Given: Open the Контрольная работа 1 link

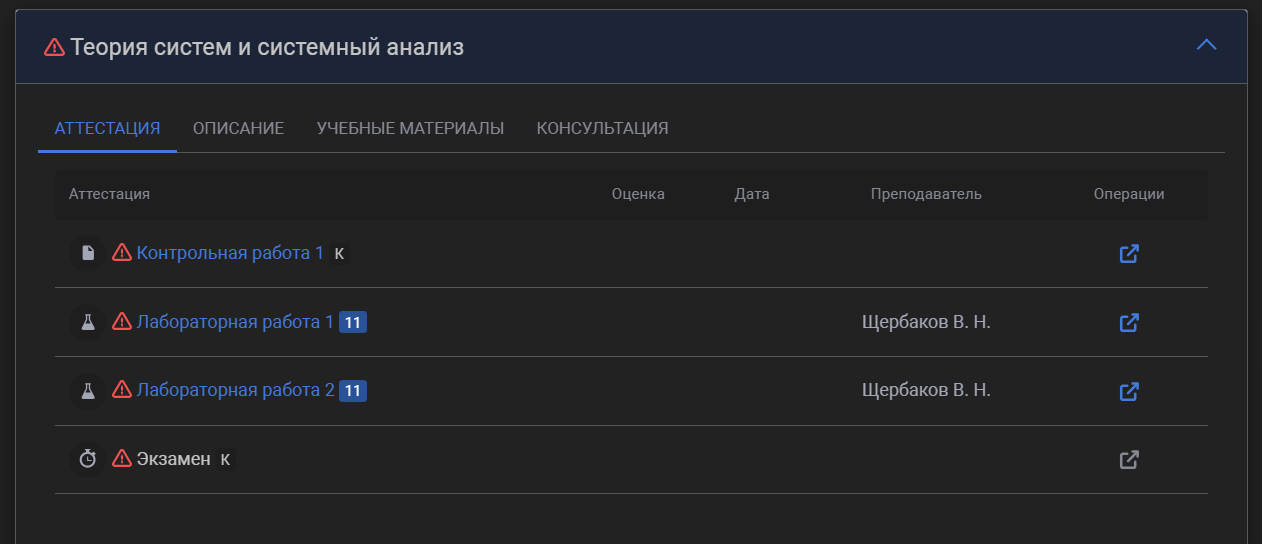Looking at the screenshot, I should 230,253.
